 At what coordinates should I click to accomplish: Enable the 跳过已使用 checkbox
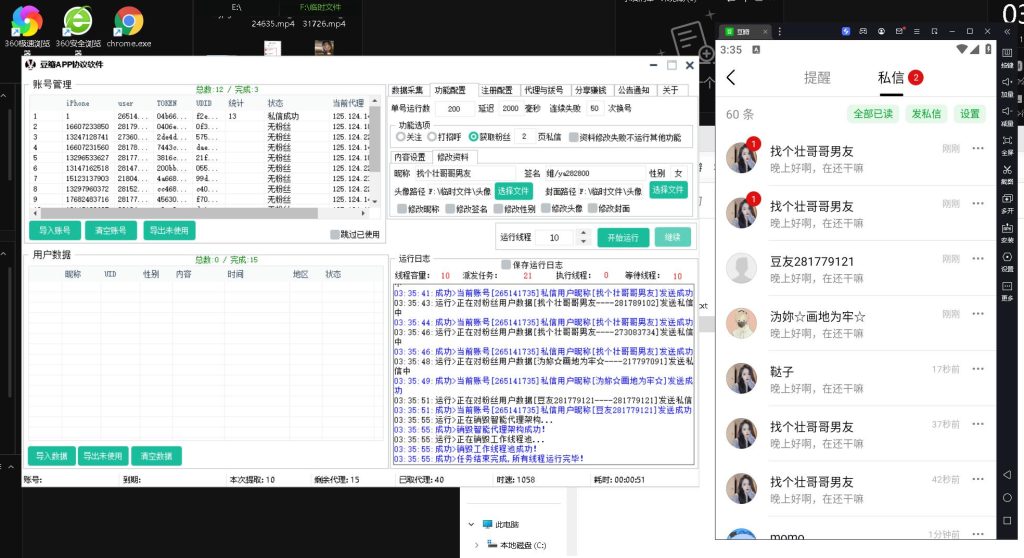(336, 235)
